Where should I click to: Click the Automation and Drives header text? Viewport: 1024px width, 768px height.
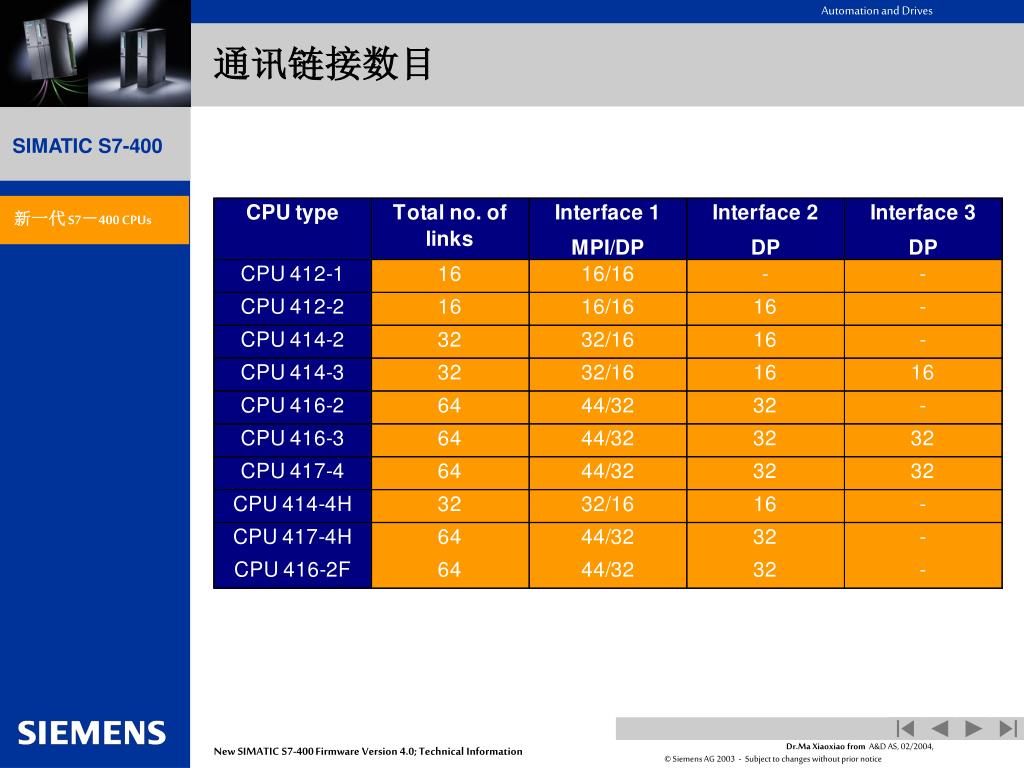[x=876, y=10]
